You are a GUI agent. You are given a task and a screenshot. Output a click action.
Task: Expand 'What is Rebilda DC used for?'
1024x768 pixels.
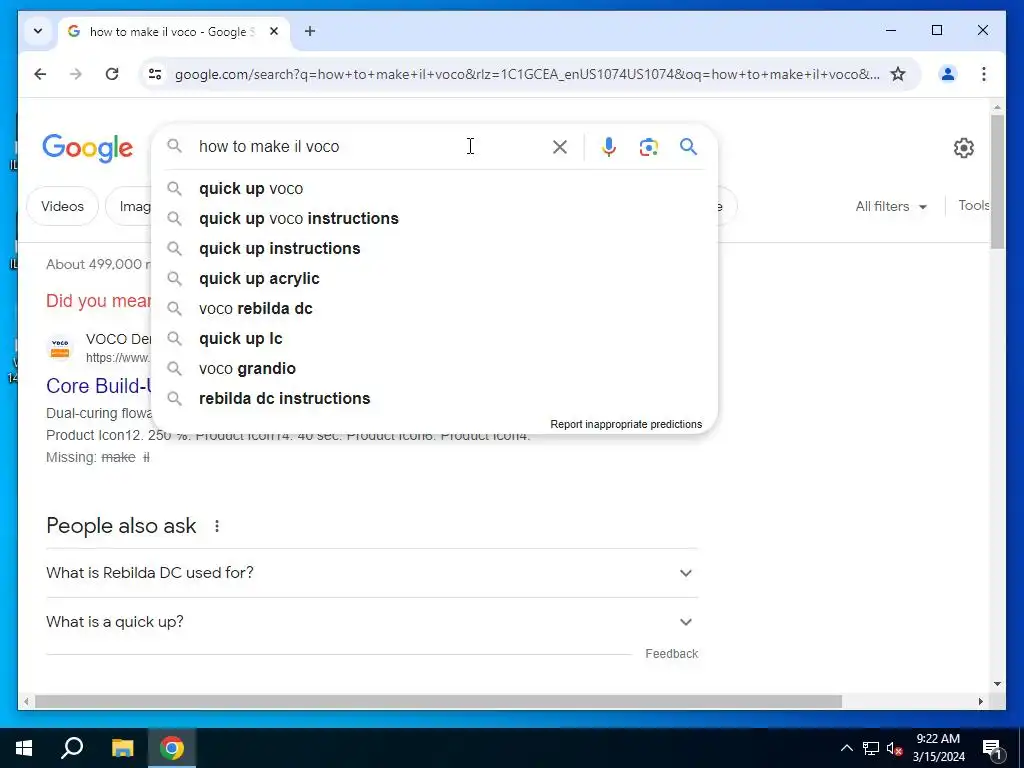click(372, 573)
